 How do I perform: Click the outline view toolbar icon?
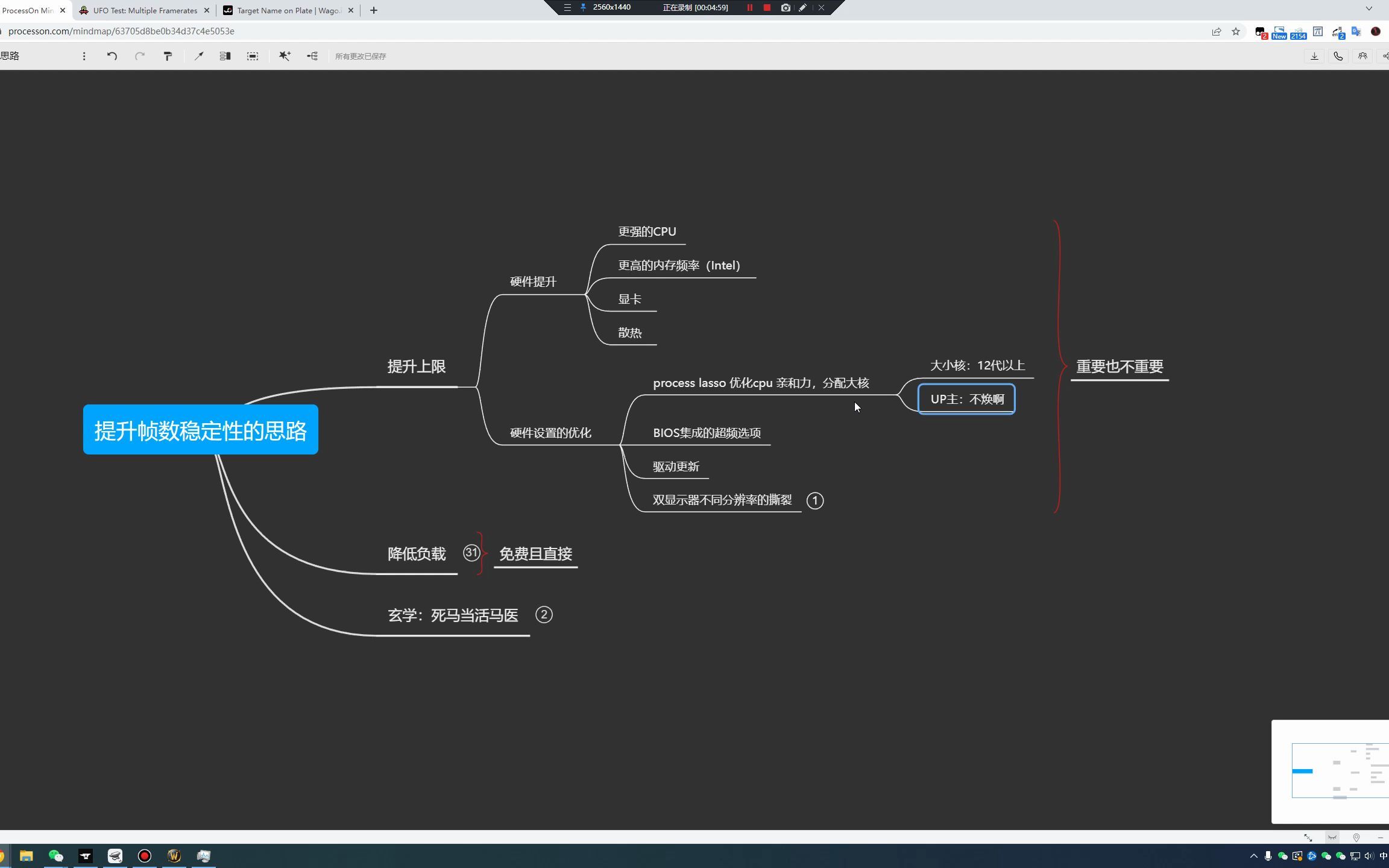[x=225, y=56]
